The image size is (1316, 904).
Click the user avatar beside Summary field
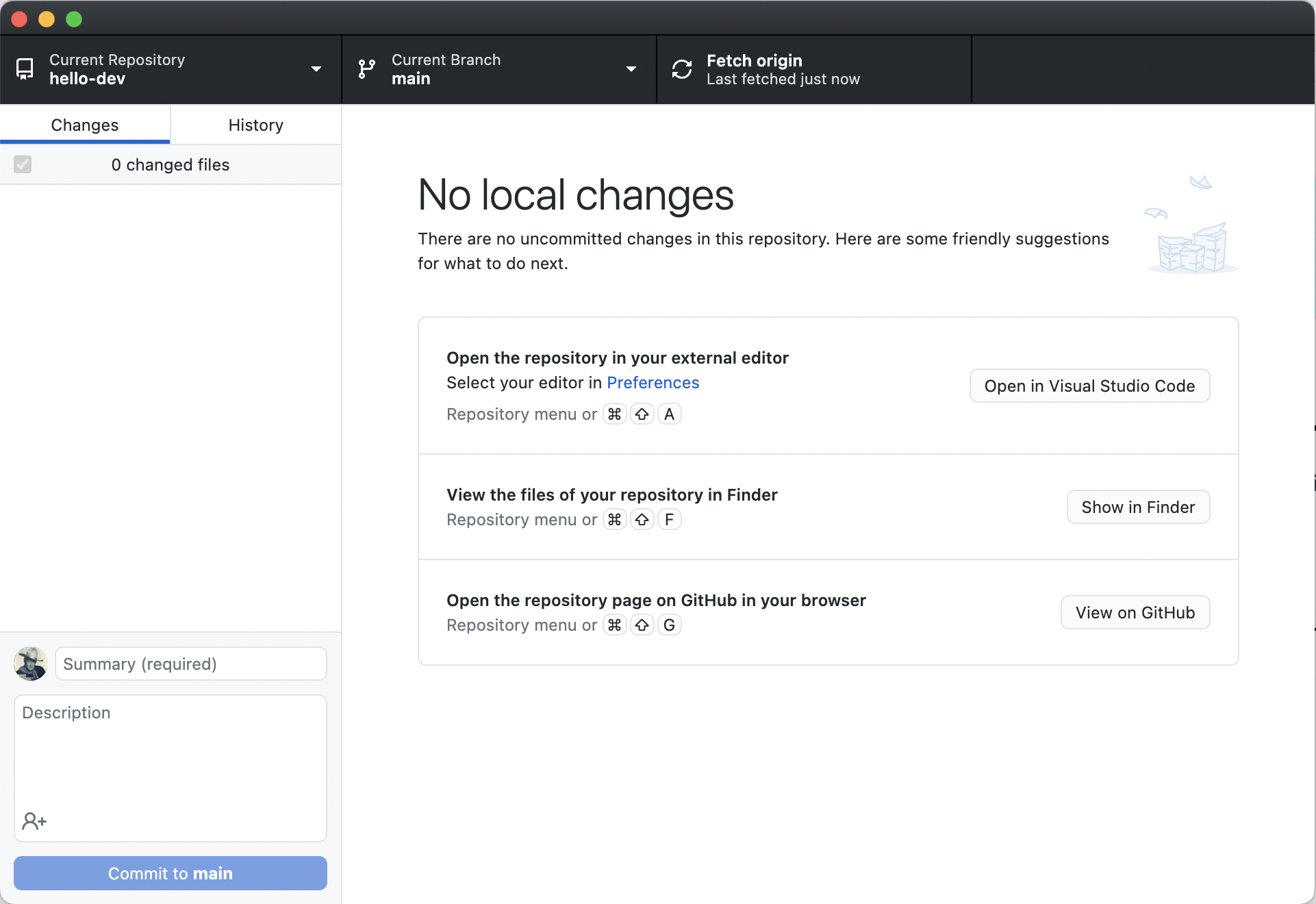coord(31,664)
